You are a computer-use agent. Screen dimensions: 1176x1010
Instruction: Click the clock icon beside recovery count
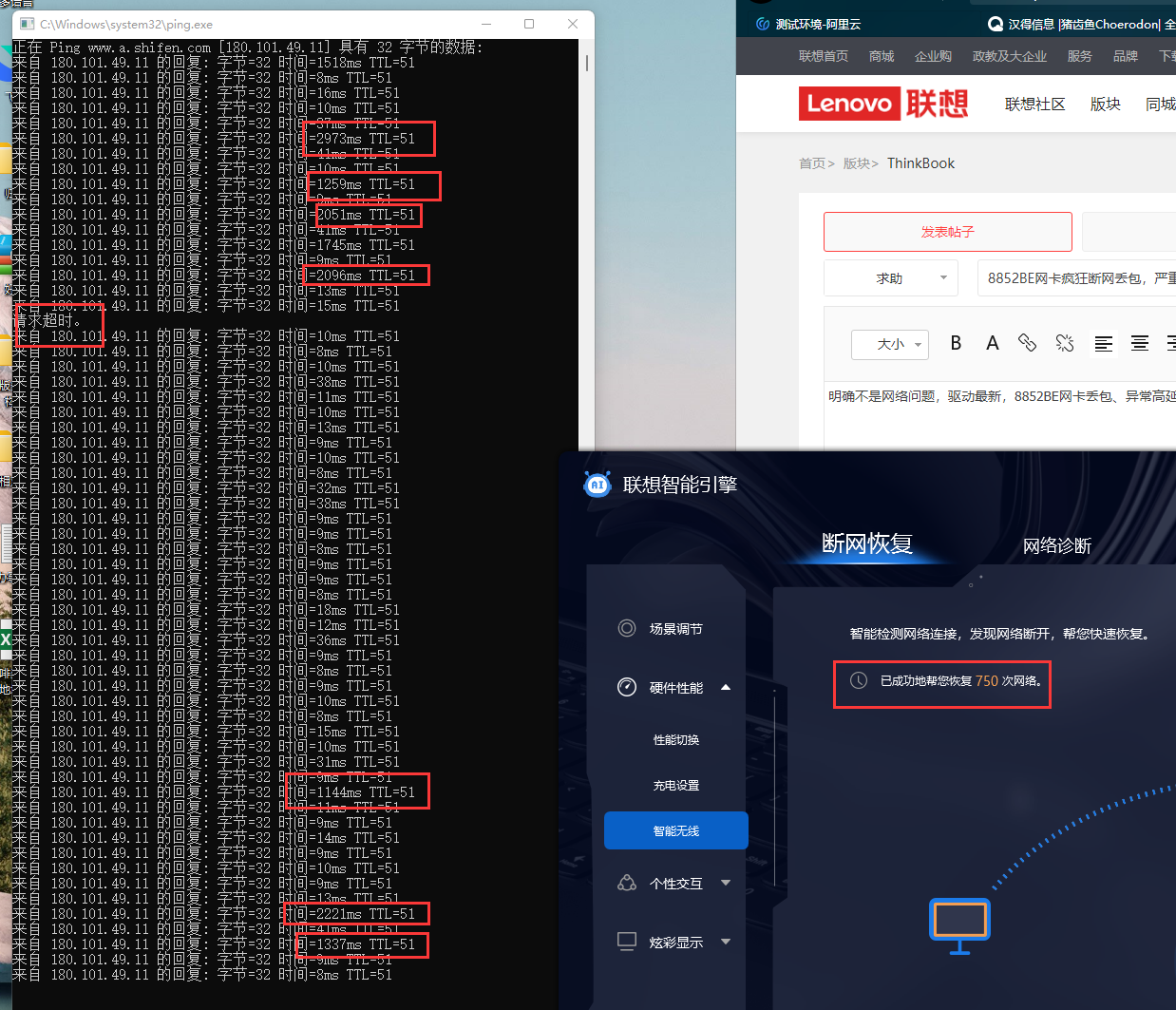tap(859, 680)
